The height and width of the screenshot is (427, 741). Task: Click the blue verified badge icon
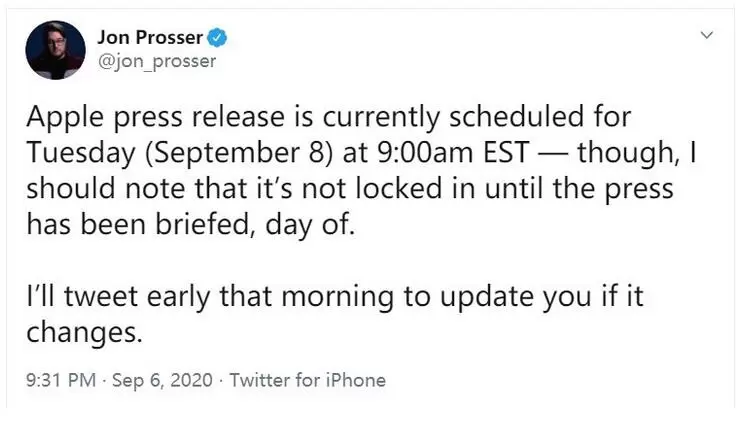218,39
